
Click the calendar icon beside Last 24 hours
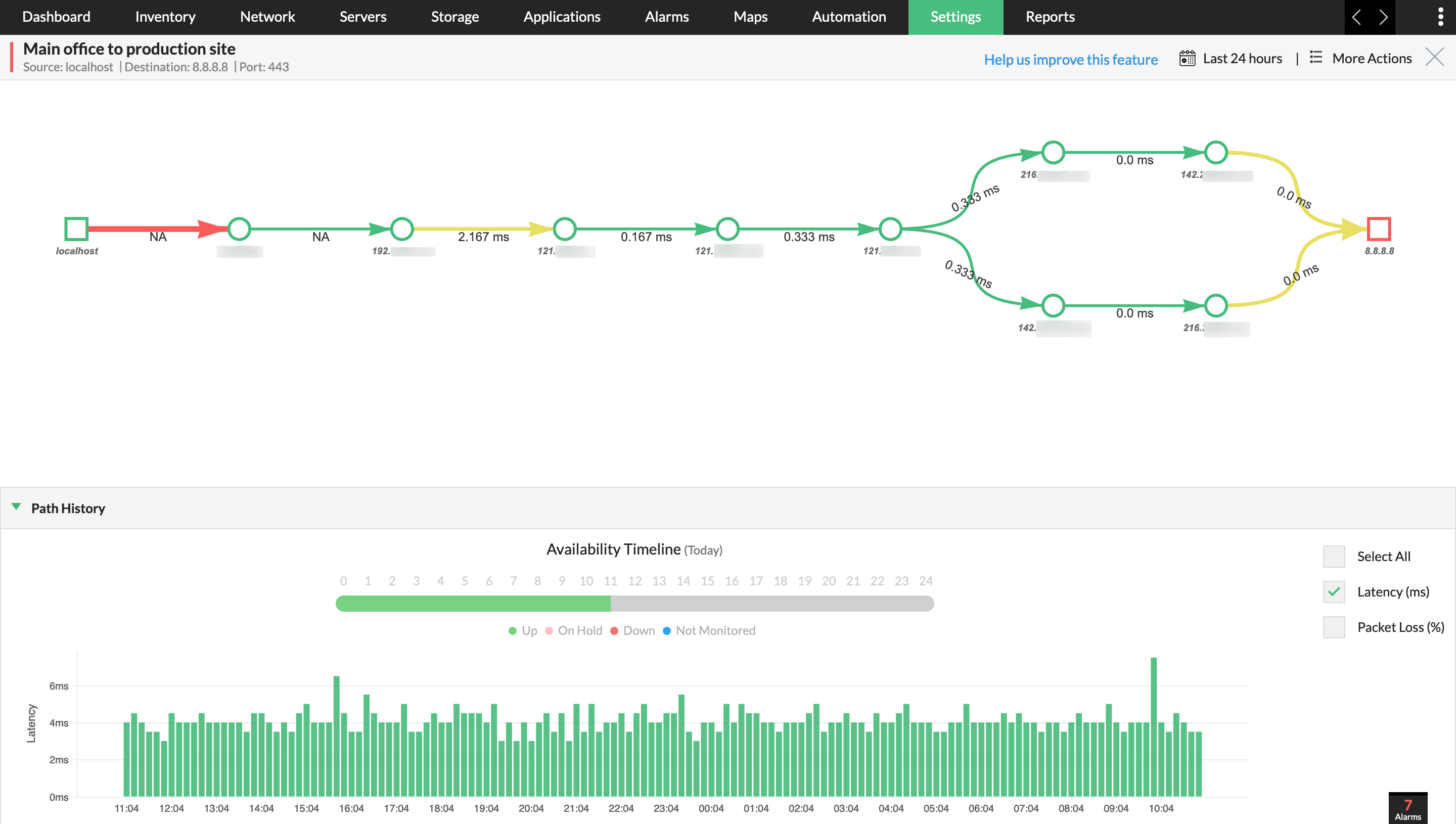tap(1187, 58)
